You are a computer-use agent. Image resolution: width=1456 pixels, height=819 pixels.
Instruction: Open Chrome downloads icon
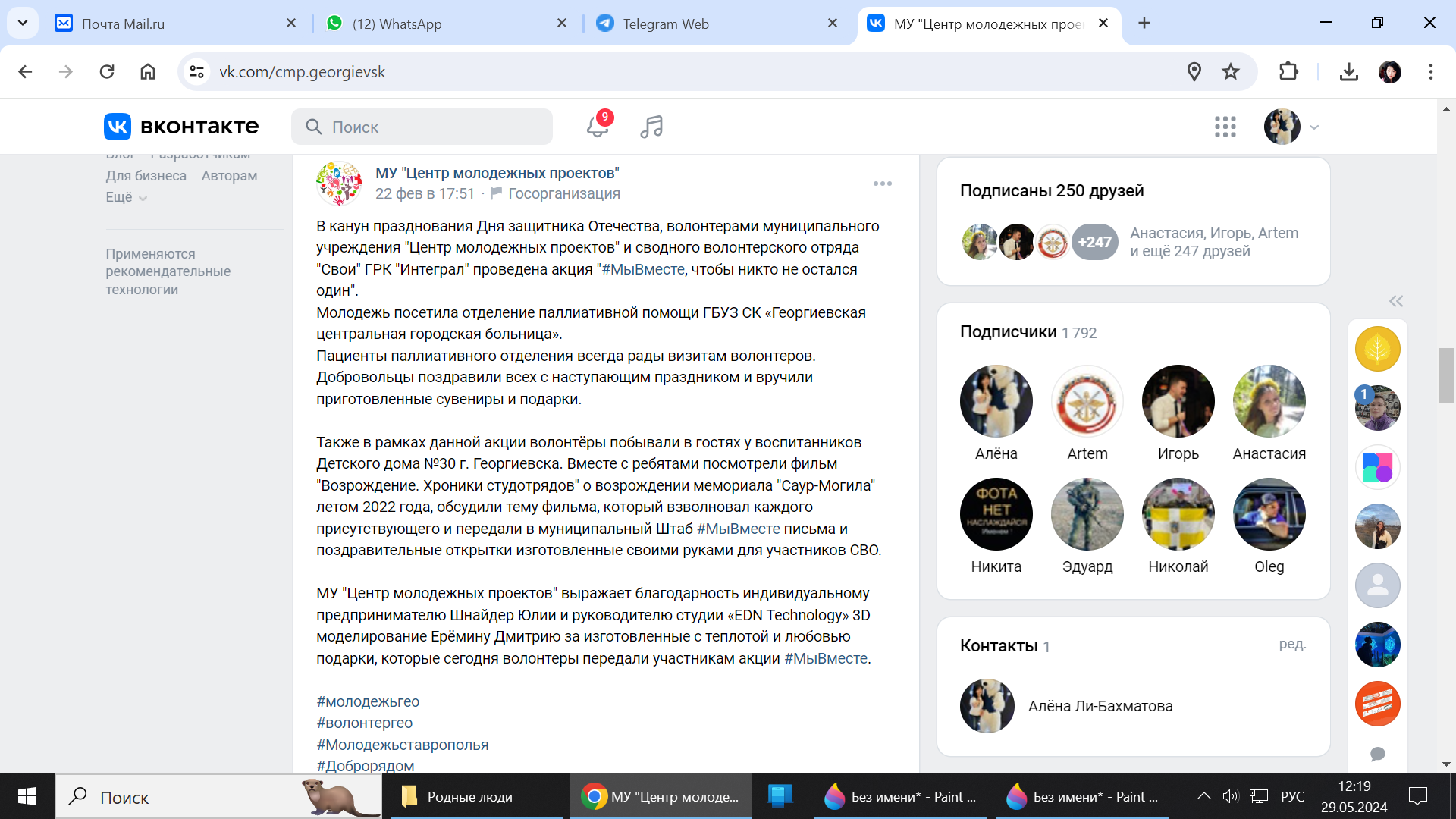[1348, 72]
